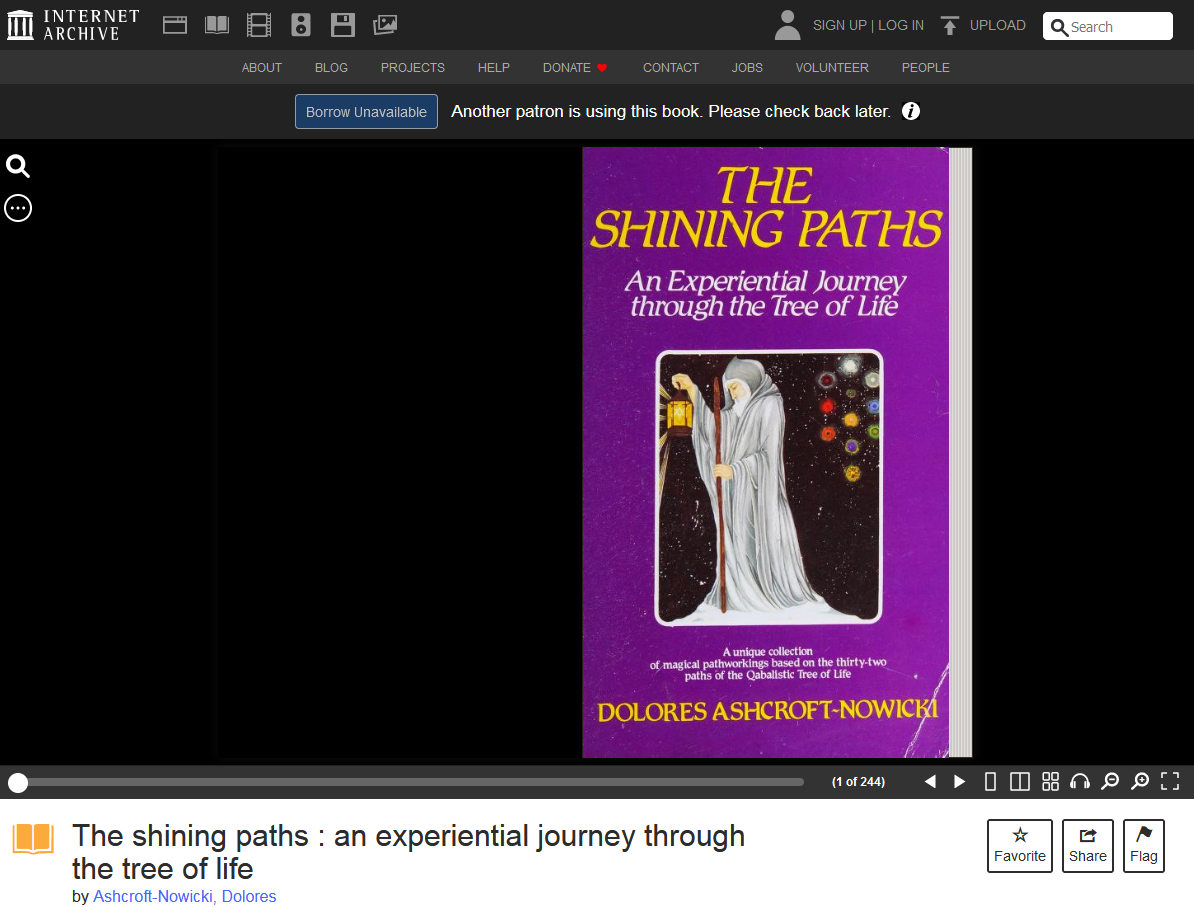Open the Web (Wayback) media icon
The image size is (1194, 907).
pos(174,25)
